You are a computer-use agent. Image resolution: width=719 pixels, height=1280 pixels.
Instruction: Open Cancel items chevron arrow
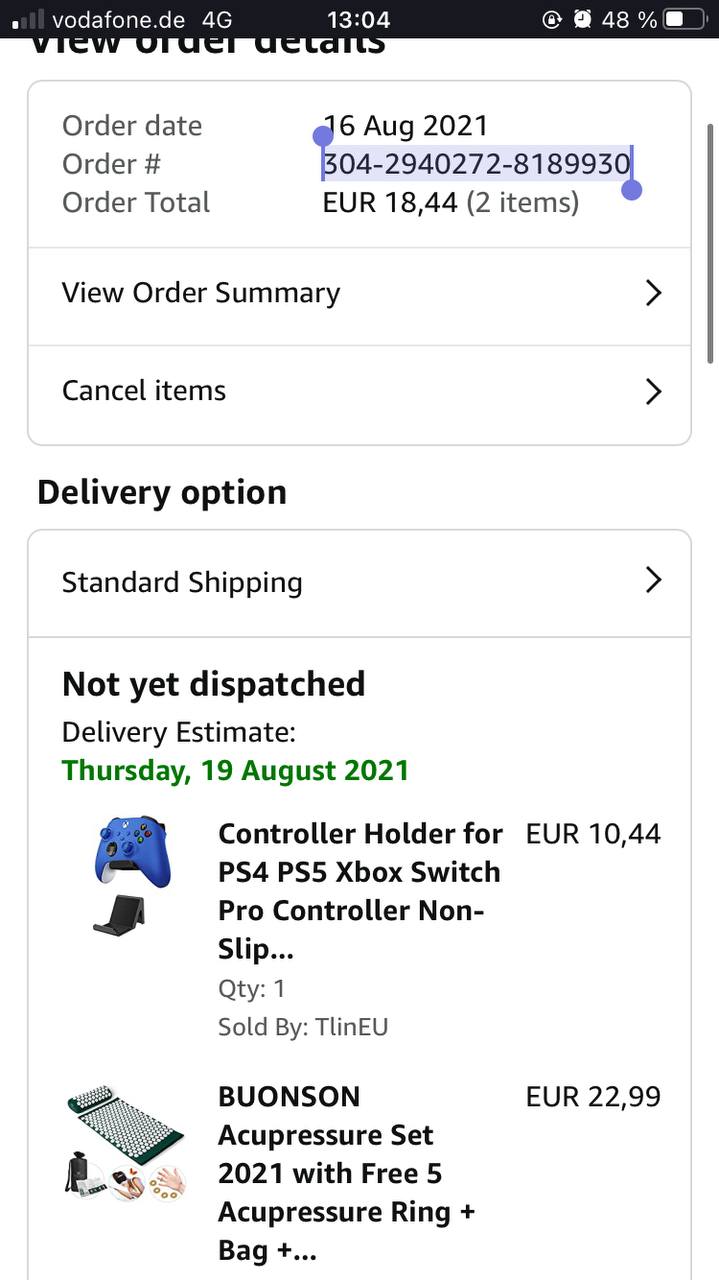(x=653, y=391)
